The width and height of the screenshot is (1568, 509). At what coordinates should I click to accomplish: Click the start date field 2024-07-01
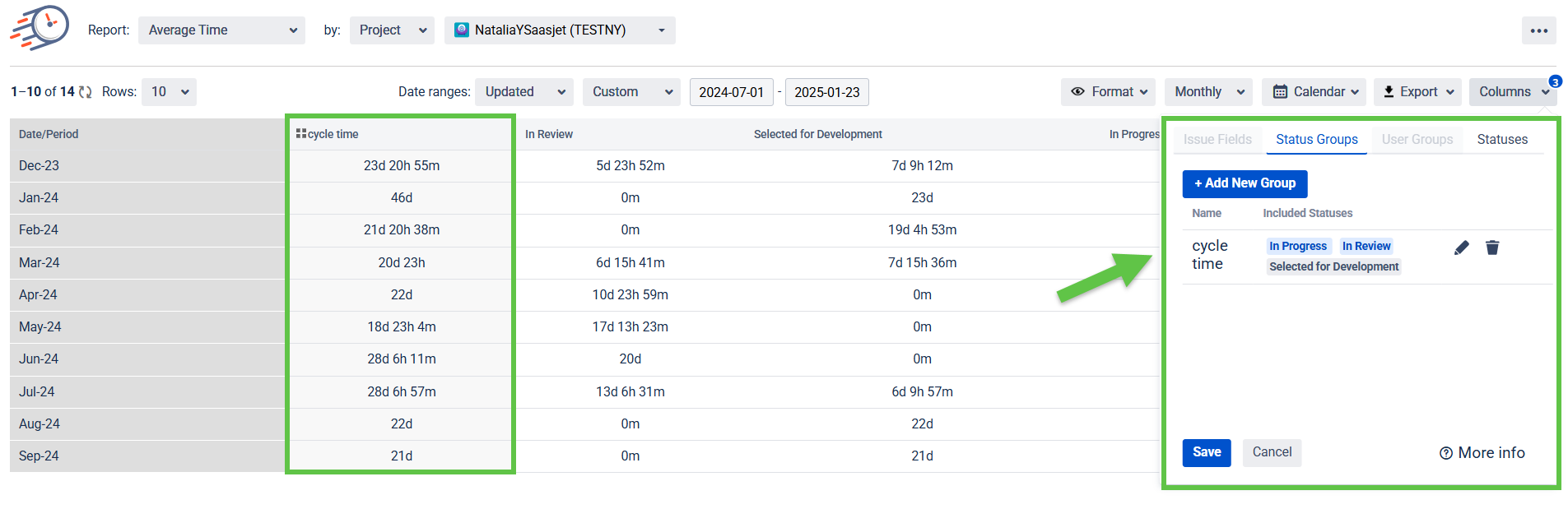[731, 92]
